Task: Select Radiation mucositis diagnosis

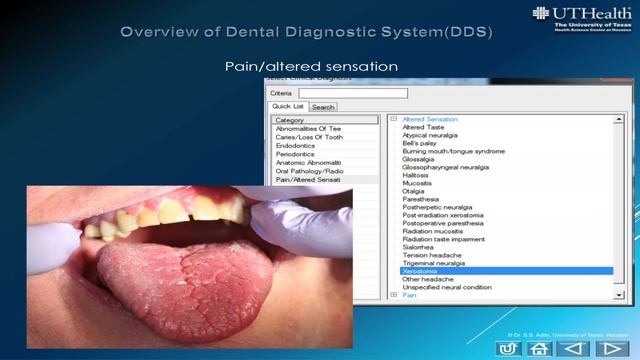Action: coord(432,231)
